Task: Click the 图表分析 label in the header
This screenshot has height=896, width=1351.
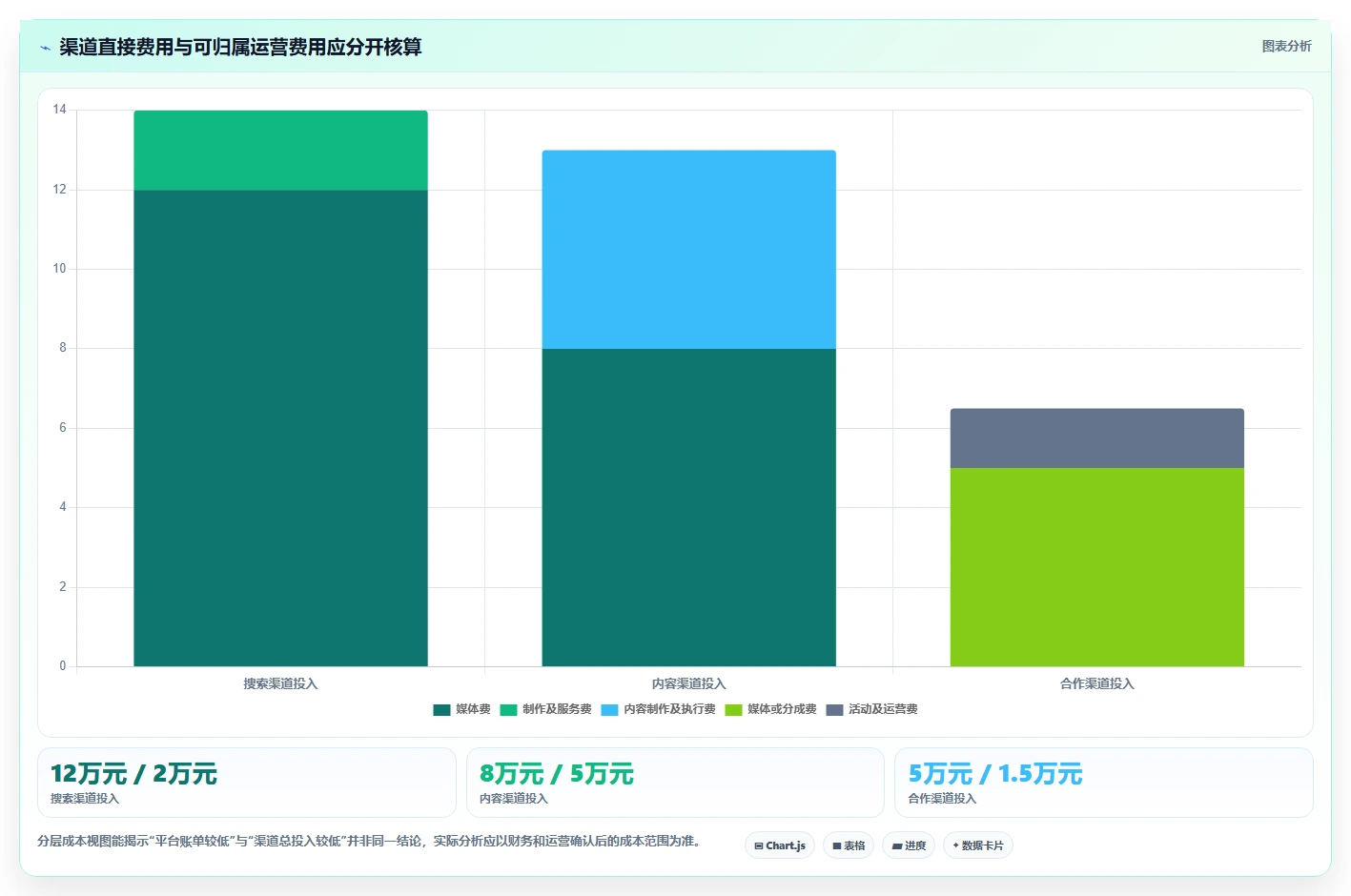Action: pyautogui.click(x=1286, y=46)
